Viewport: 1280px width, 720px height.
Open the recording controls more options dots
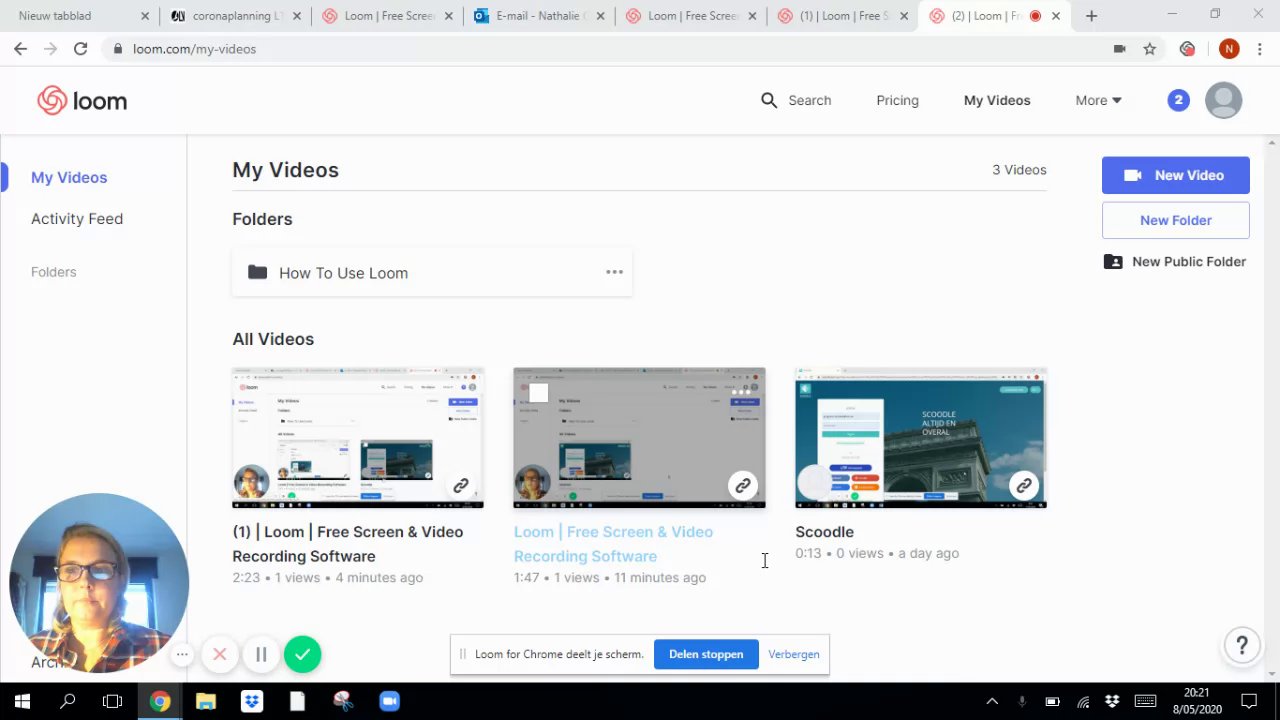coord(182,655)
